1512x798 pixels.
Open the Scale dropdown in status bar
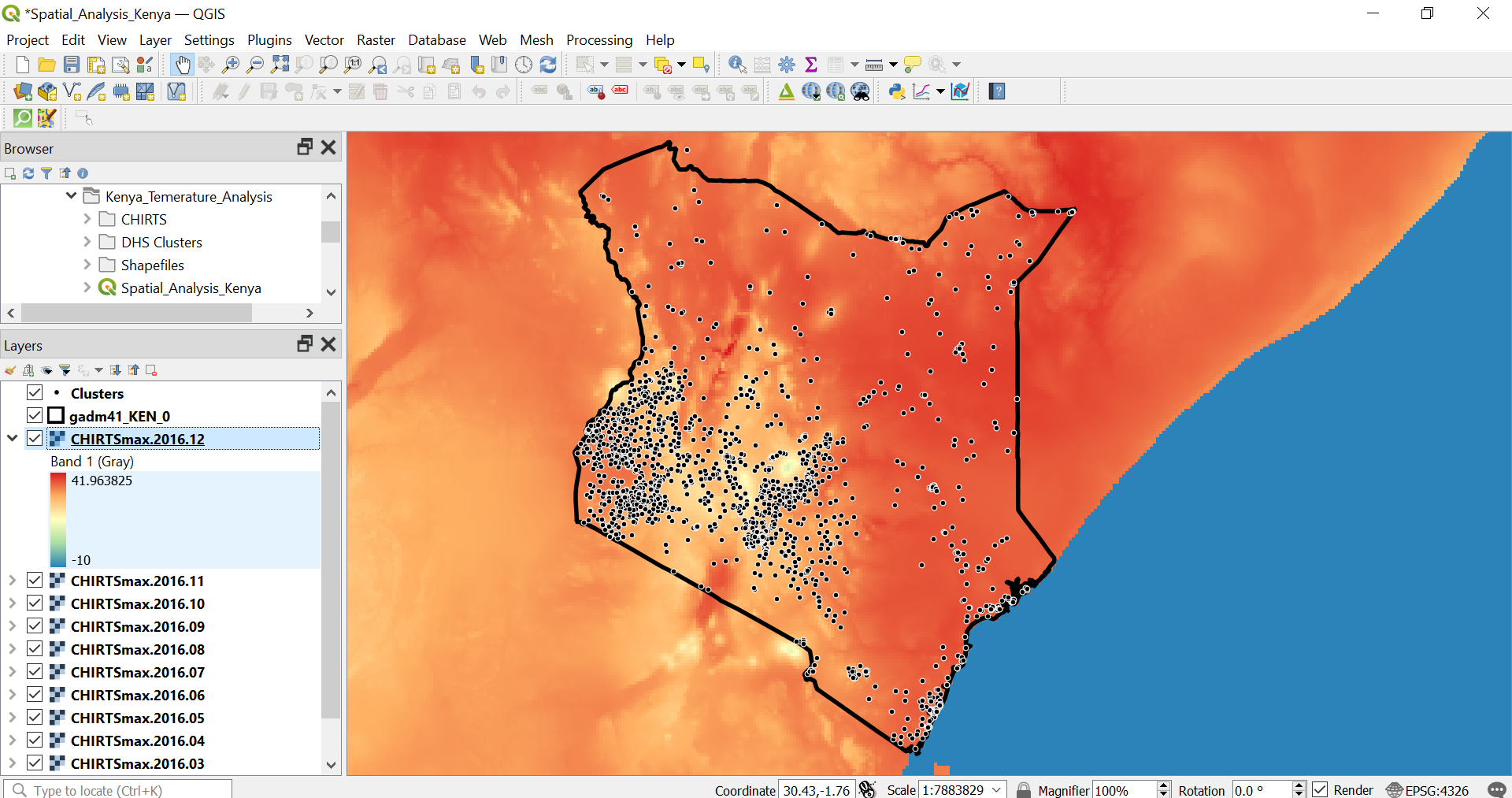point(998,789)
